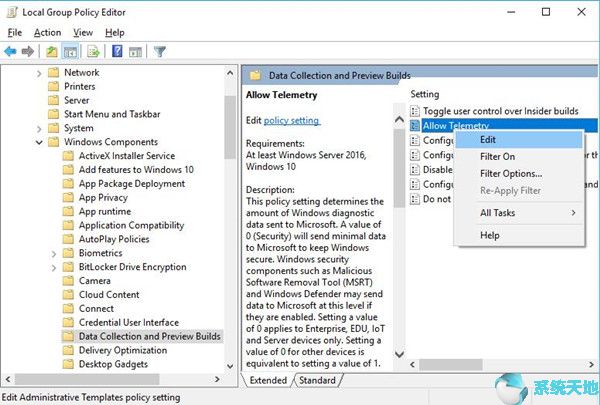Click the Back arrow toolbar icon
This screenshot has width=600, height=405.
click(10, 51)
